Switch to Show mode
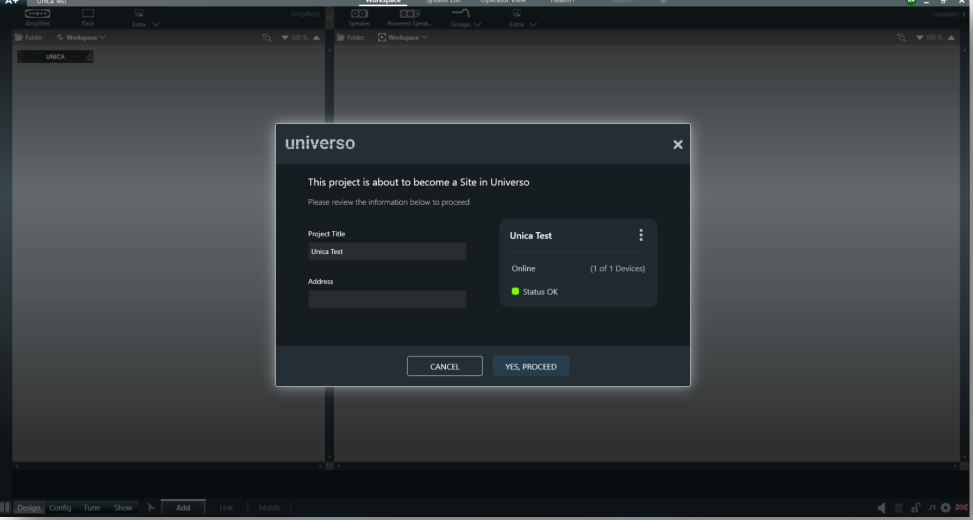 pos(123,508)
